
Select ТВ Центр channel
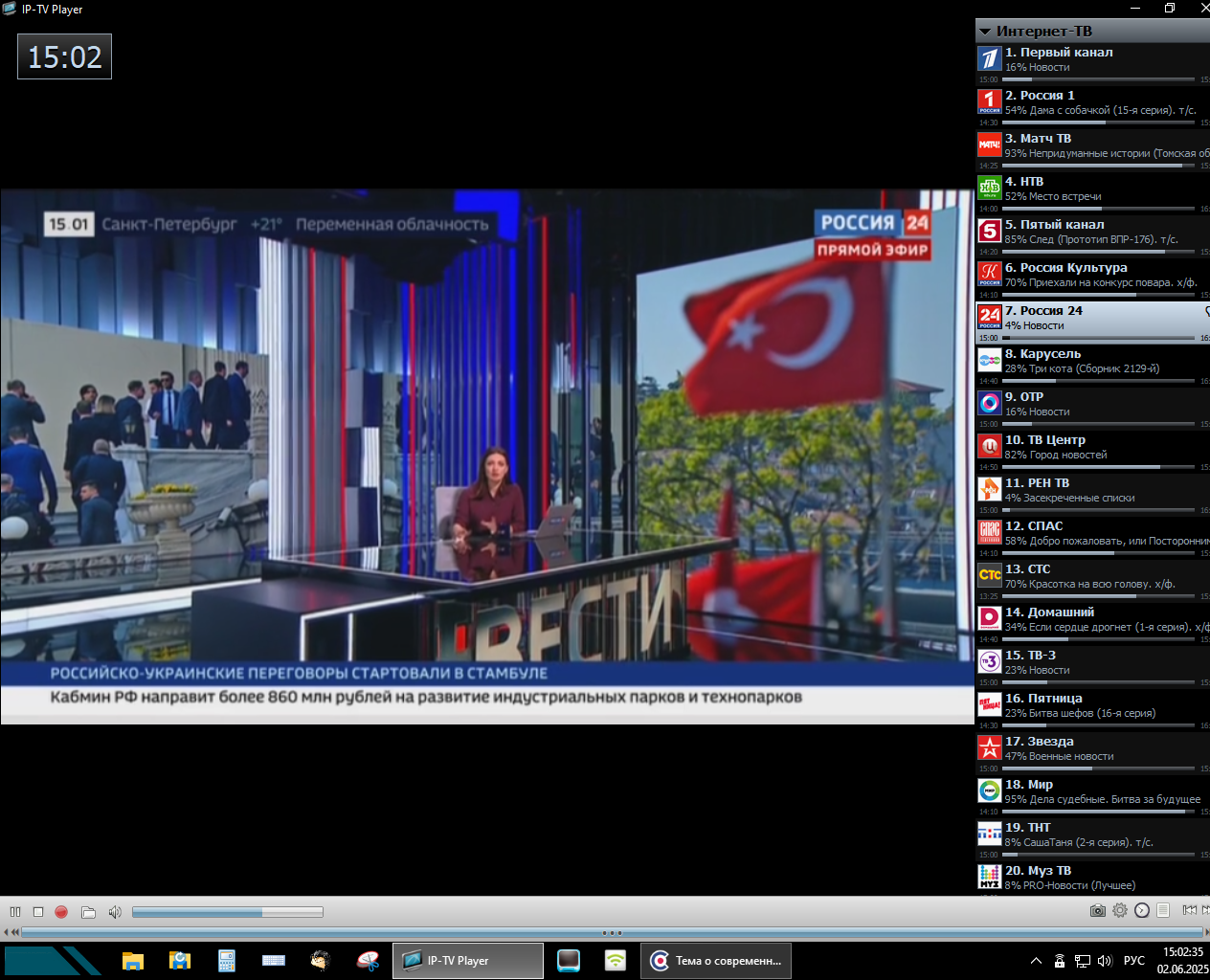tap(1092, 451)
